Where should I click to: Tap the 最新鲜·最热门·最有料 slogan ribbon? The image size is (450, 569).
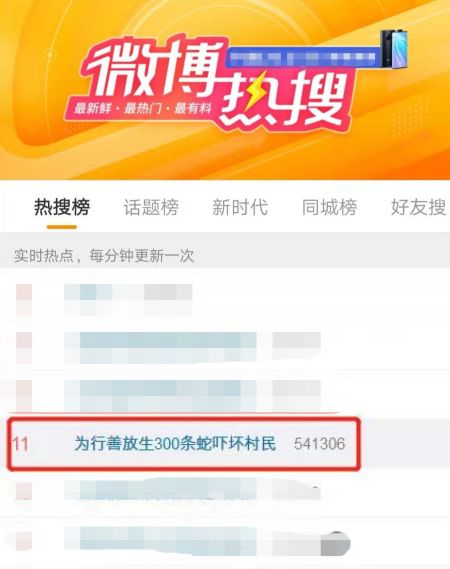click(x=143, y=108)
